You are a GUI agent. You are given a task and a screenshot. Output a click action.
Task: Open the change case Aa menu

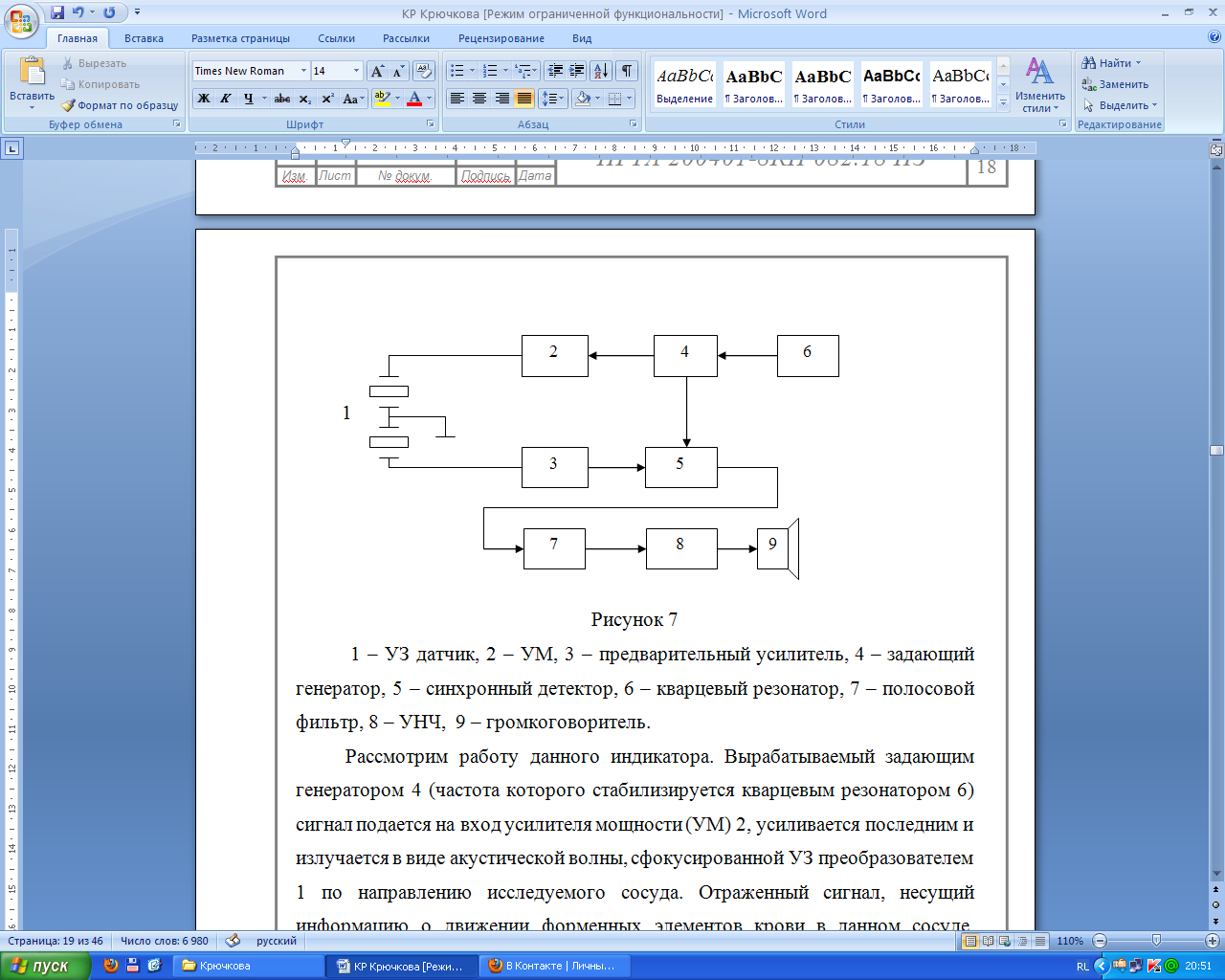[353, 98]
